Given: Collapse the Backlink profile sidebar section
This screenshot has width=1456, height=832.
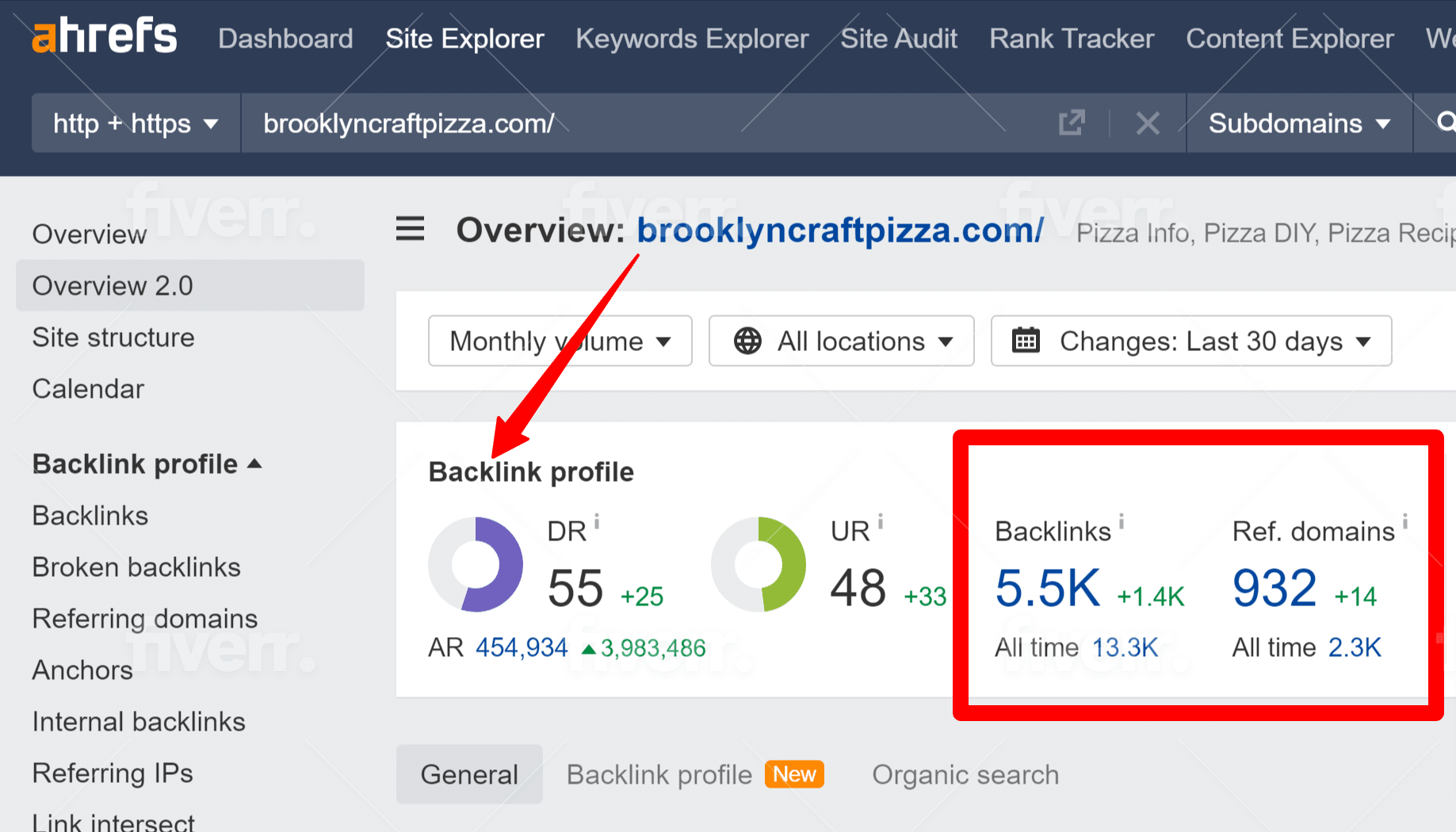Looking at the screenshot, I should pyautogui.click(x=147, y=464).
